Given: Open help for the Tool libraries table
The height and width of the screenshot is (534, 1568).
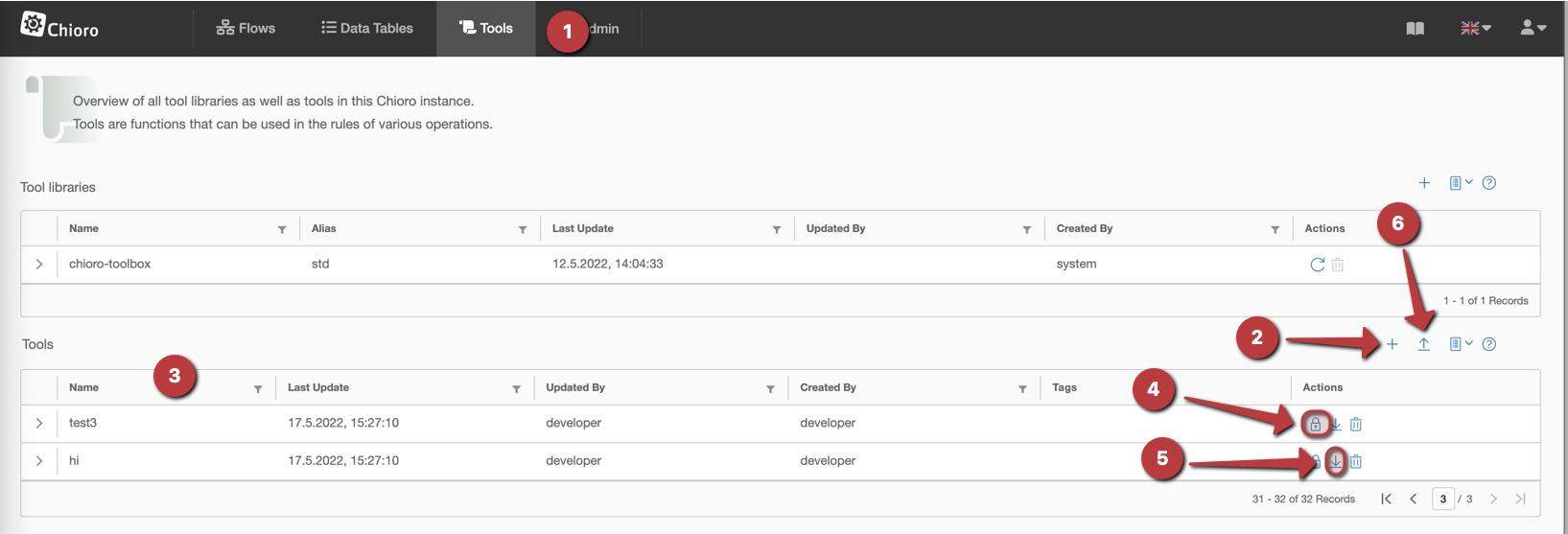Looking at the screenshot, I should coord(1488,183).
